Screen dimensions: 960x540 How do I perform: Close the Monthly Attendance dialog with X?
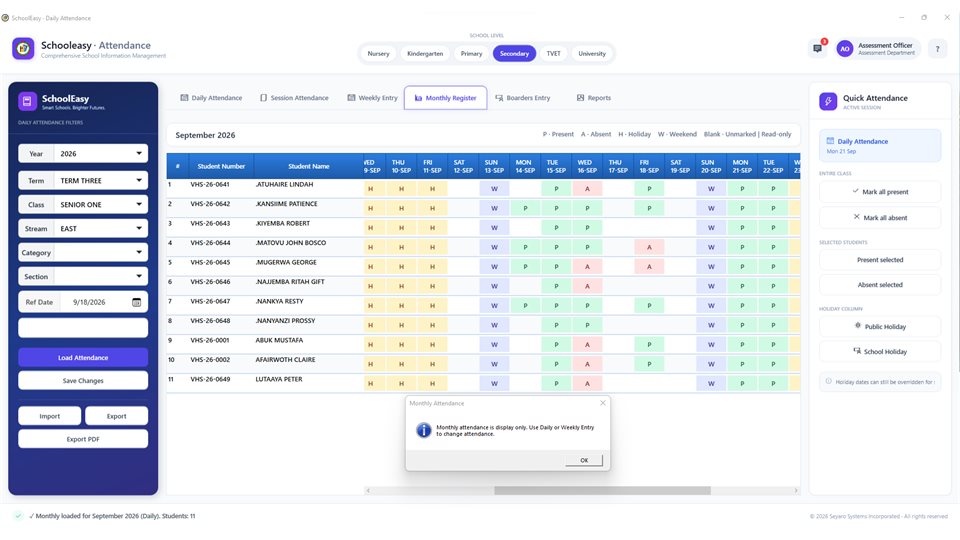point(602,403)
